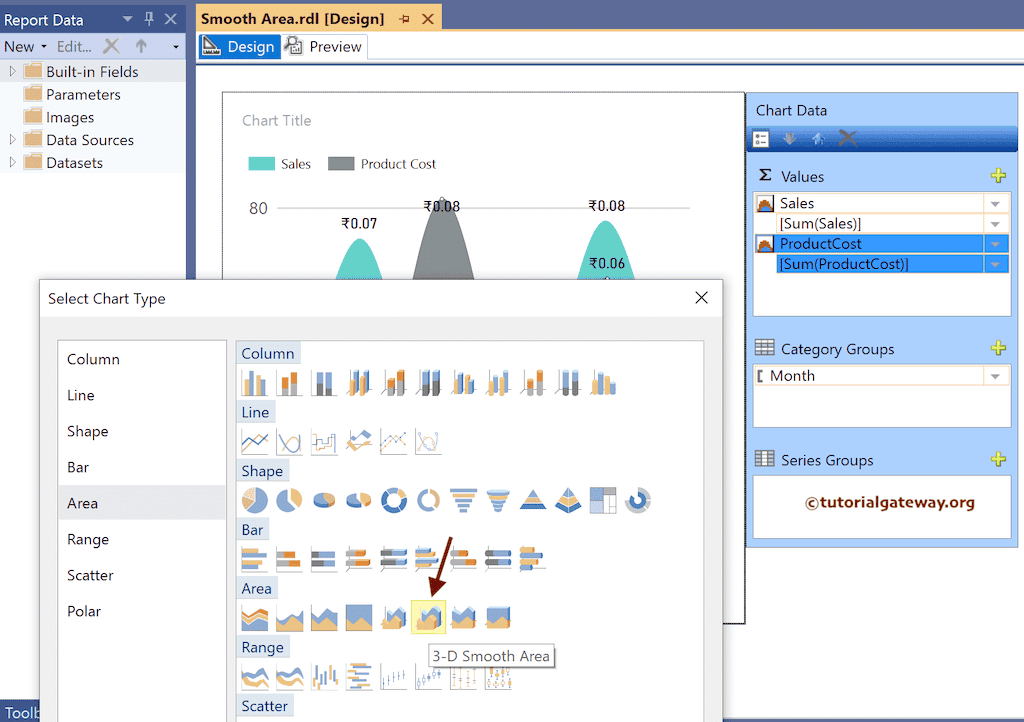The height and width of the screenshot is (722, 1024).
Task: Choose the Exploded Pie chart icon
Action: coord(289,500)
